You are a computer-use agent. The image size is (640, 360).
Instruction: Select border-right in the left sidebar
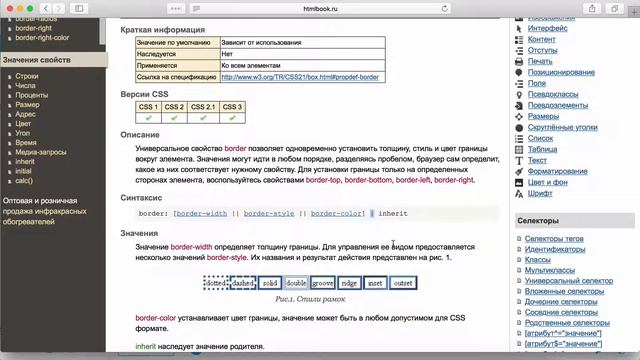click(x=33, y=28)
